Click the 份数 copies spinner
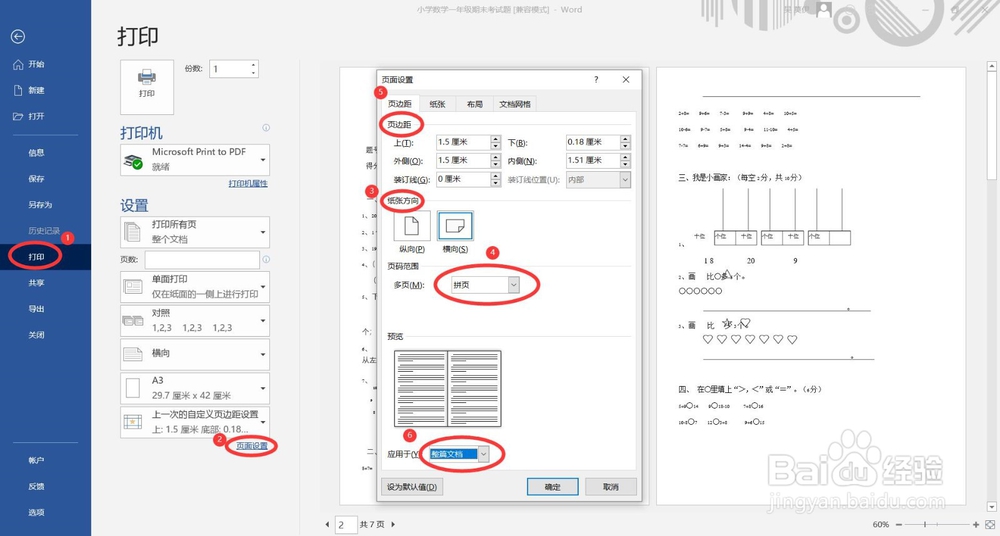Viewport: 1000px width, 536px height. [254, 69]
